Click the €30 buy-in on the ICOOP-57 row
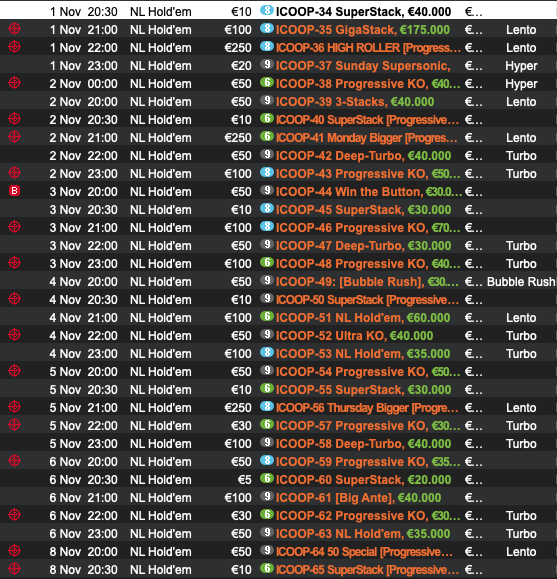This screenshot has height=579, width=557. (x=241, y=426)
